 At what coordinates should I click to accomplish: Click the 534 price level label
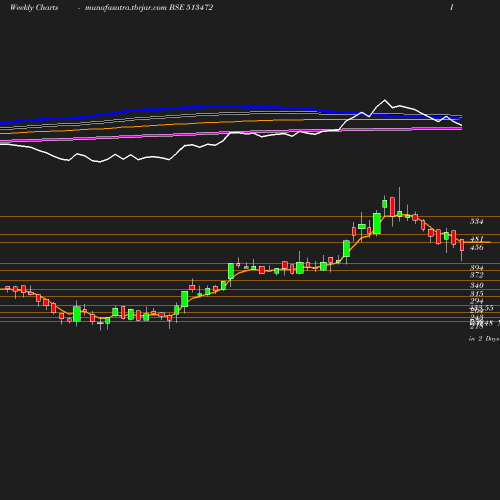click(476, 221)
